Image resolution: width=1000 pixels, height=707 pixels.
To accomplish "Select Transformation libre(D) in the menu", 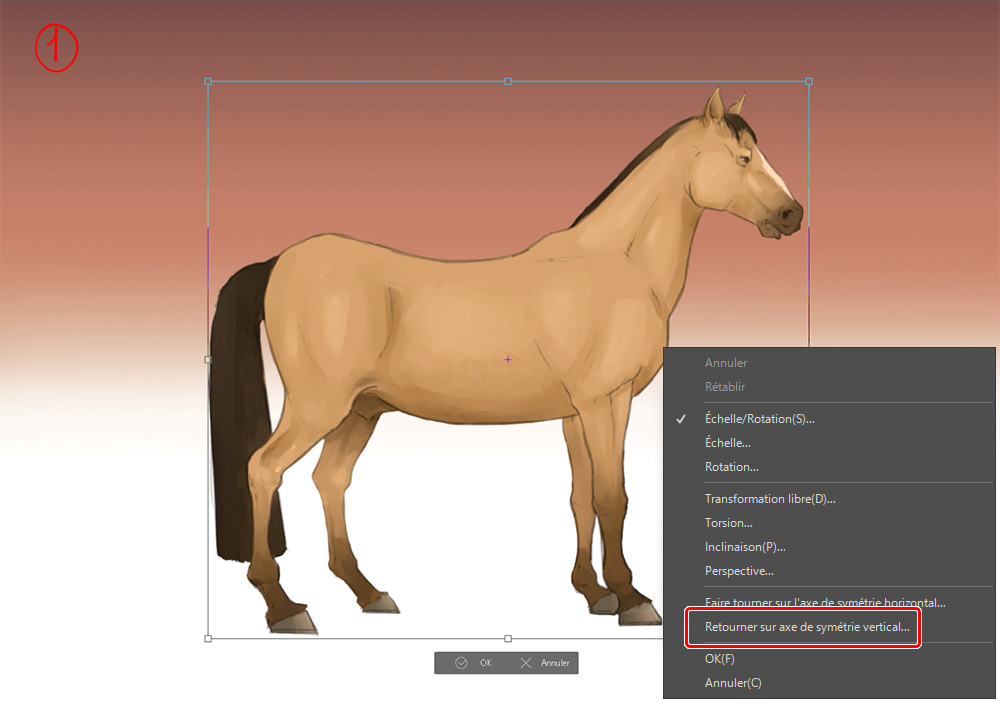I will pos(769,499).
